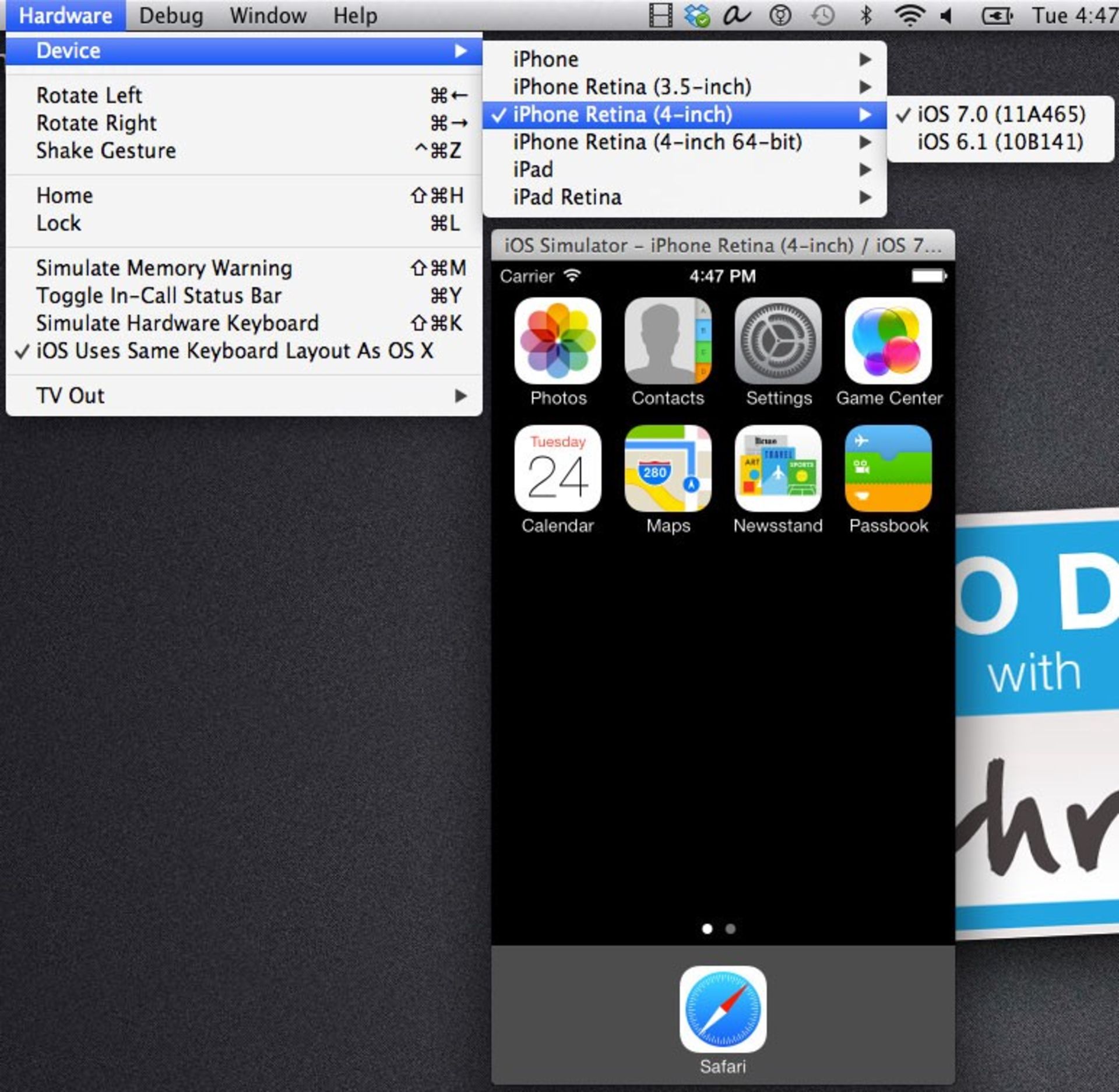Click the 4:47 PM simulator status time
The image size is (1119, 1092).
click(x=723, y=276)
